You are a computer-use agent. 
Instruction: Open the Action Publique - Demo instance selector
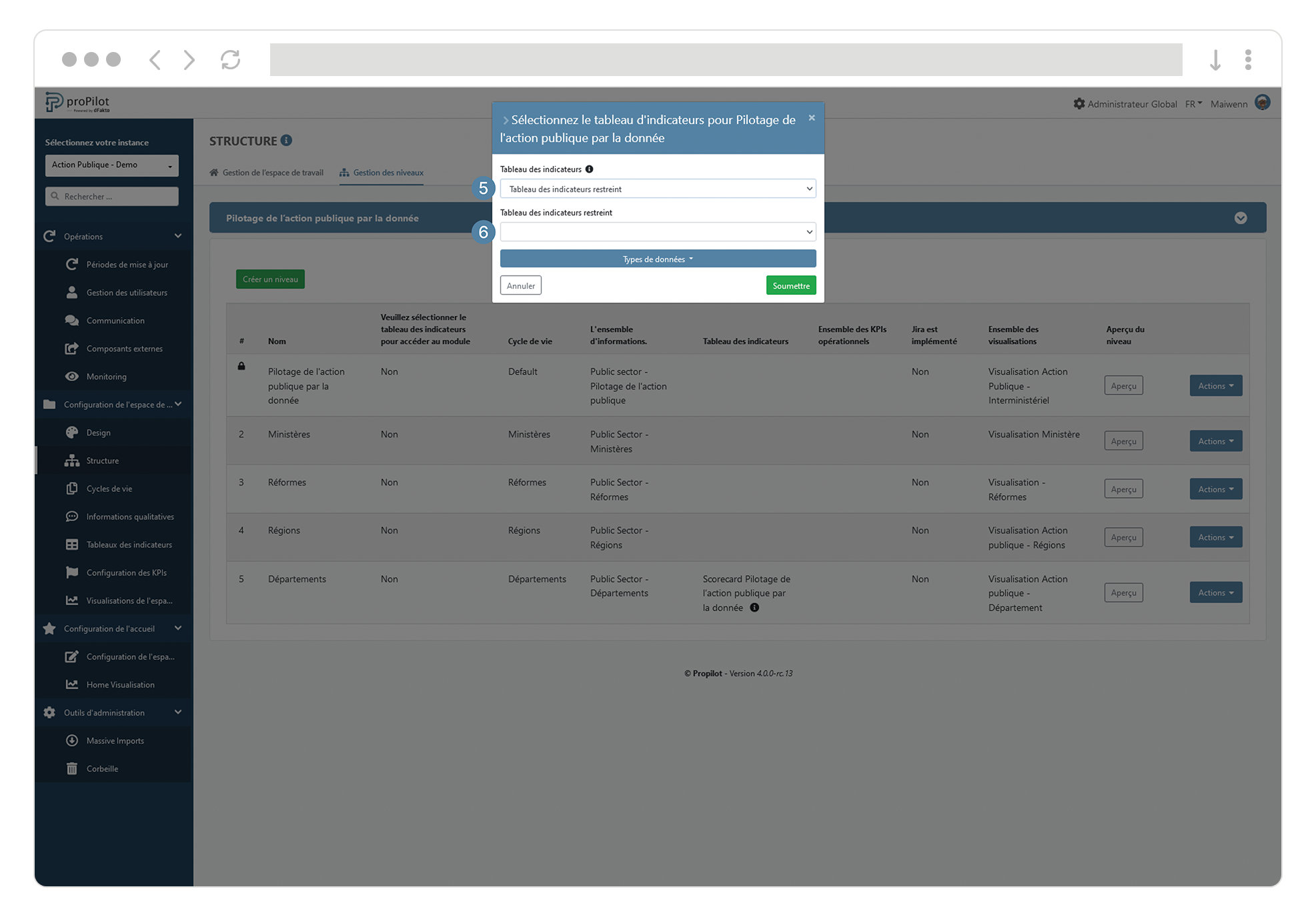tap(111, 165)
